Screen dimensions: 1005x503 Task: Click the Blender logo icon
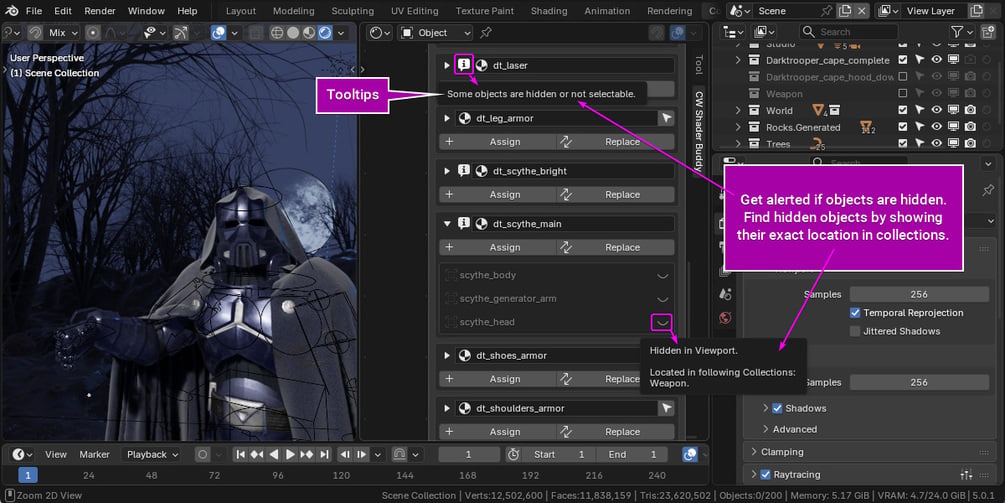point(12,11)
